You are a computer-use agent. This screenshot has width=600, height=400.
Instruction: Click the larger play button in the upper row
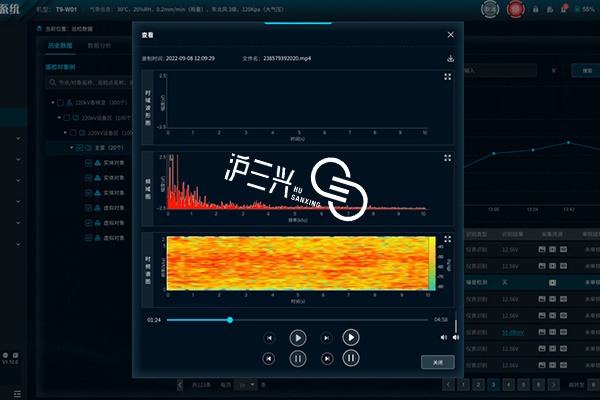tap(351, 337)
